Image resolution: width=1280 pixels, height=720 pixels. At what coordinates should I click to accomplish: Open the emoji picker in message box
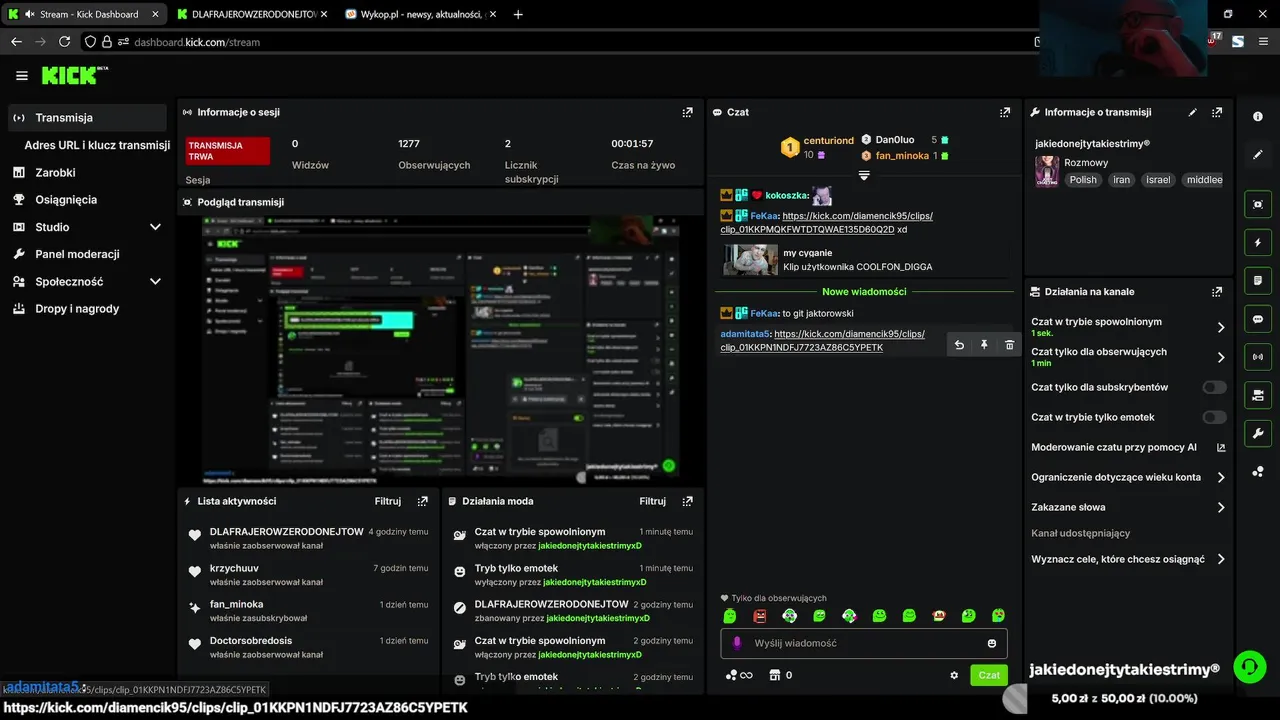pos(992,643)
